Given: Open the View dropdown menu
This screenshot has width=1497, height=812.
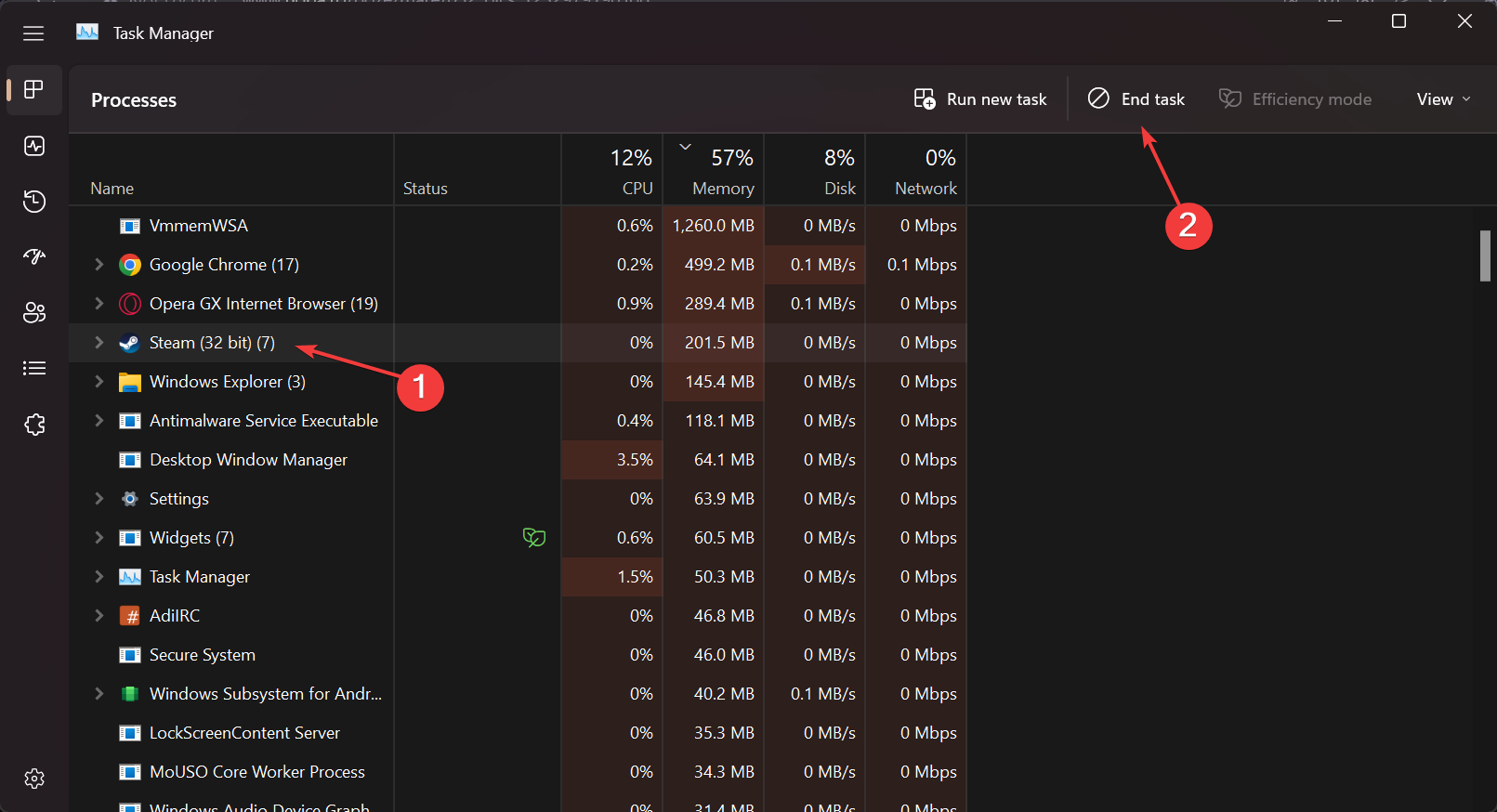Looking at the screenshot, I should pos(1443,99).
